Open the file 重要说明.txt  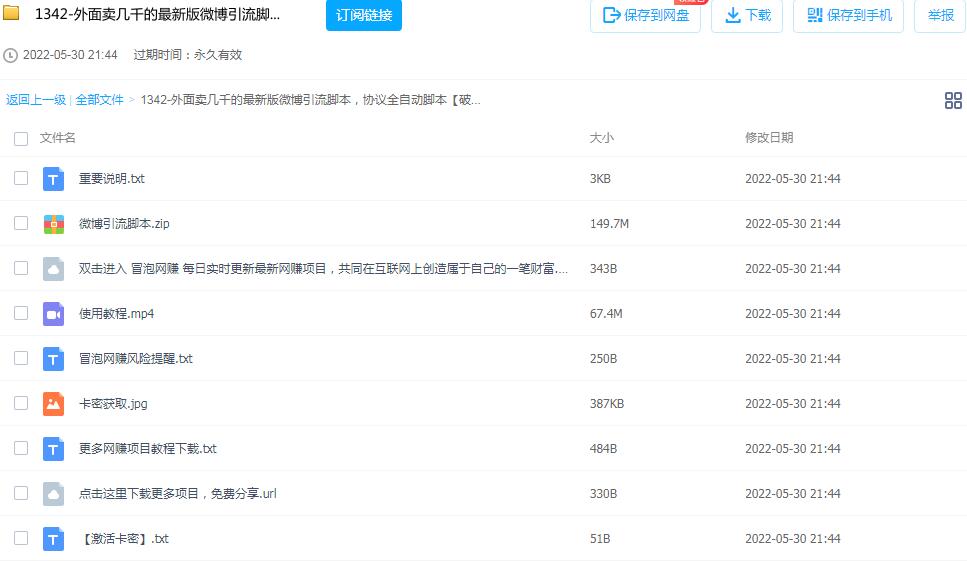(x=112, y=179)
